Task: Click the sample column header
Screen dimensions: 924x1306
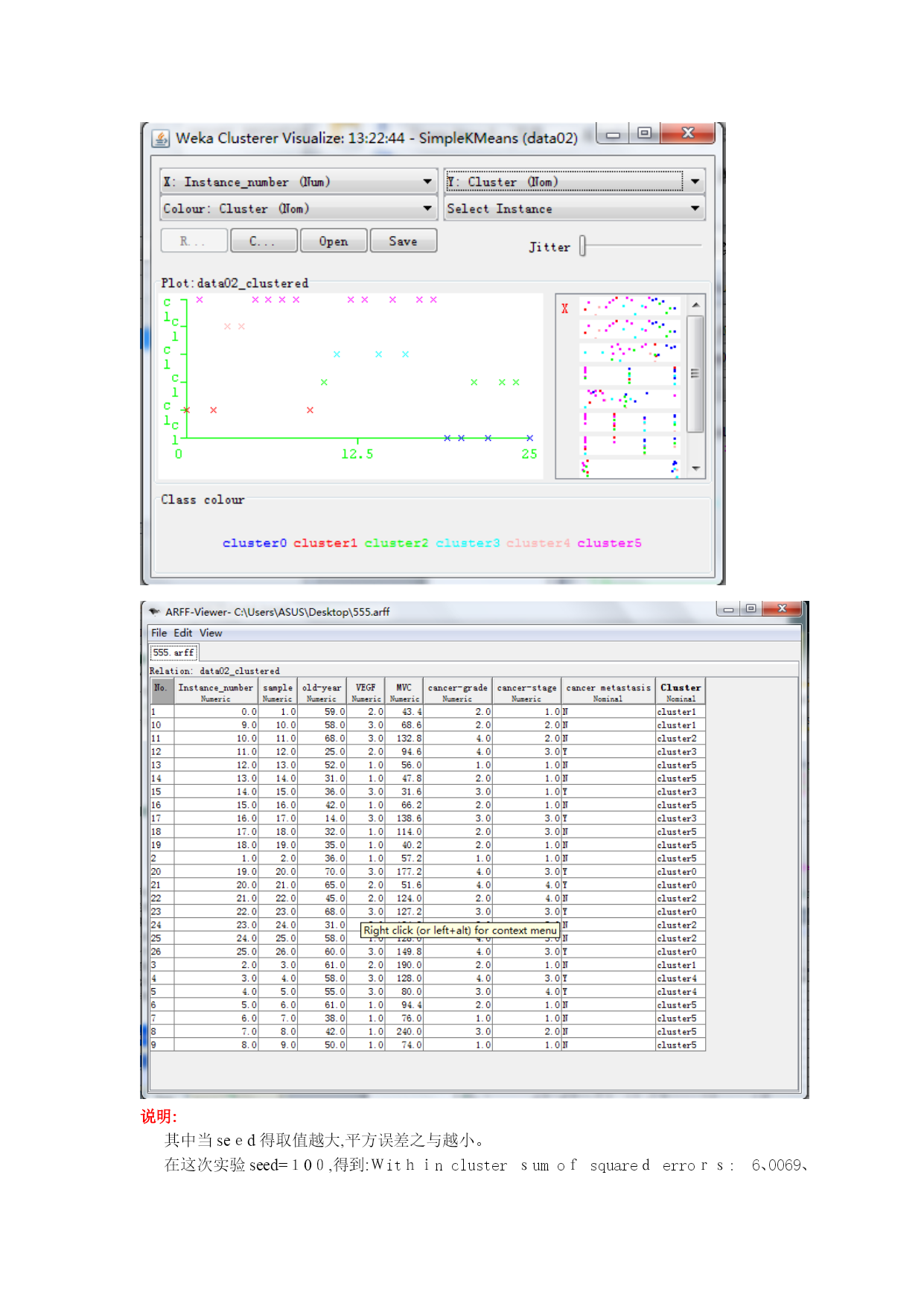Action: [278, 692]
